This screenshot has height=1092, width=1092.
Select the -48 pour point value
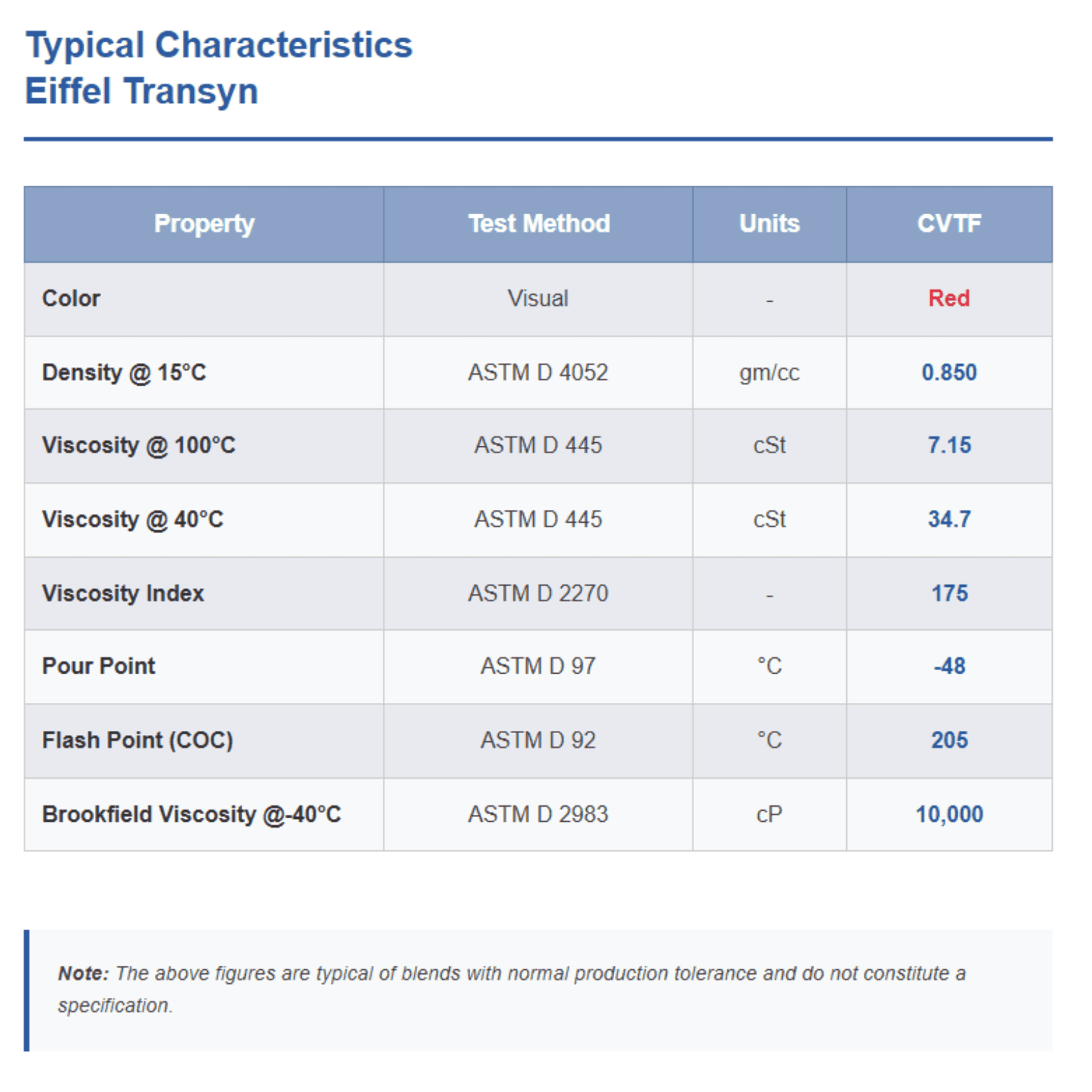[x=949, y=666]
